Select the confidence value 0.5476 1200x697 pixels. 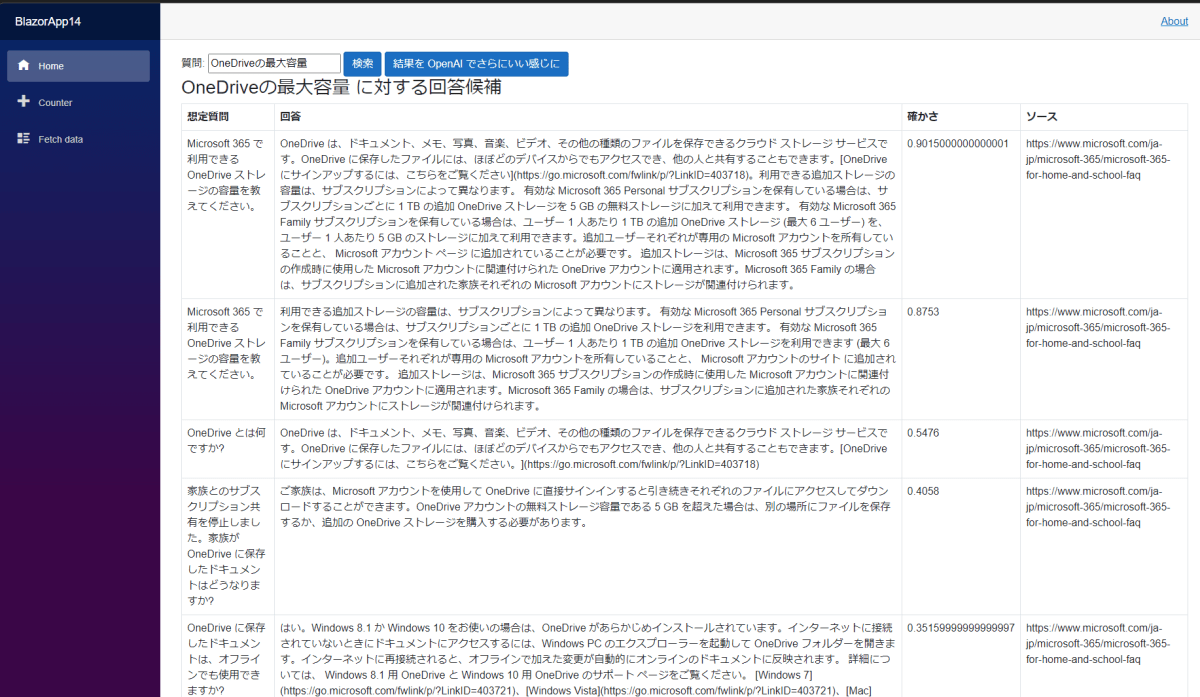(x=923, y=433)
